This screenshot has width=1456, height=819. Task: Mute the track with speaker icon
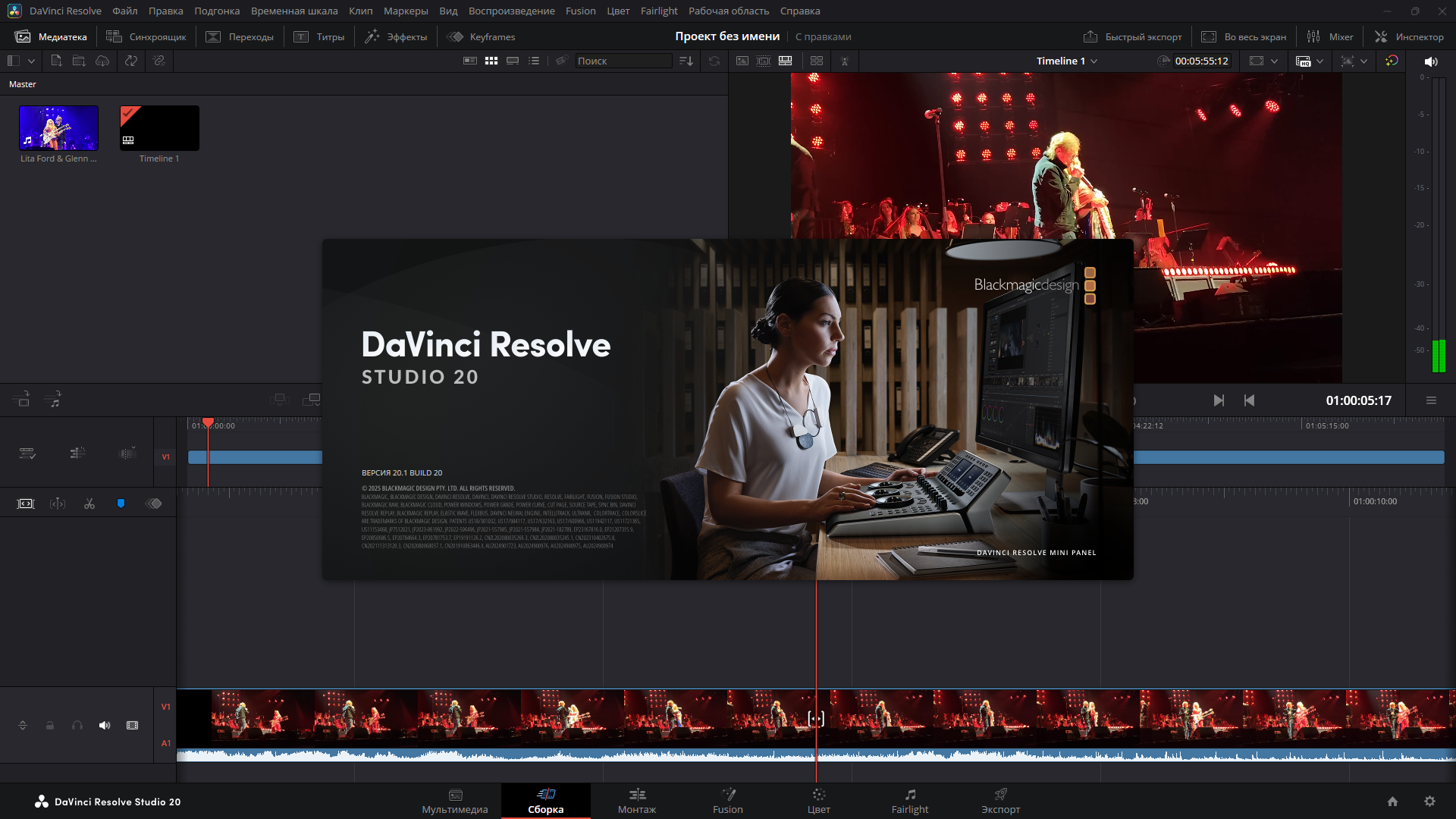pos(105,726)
